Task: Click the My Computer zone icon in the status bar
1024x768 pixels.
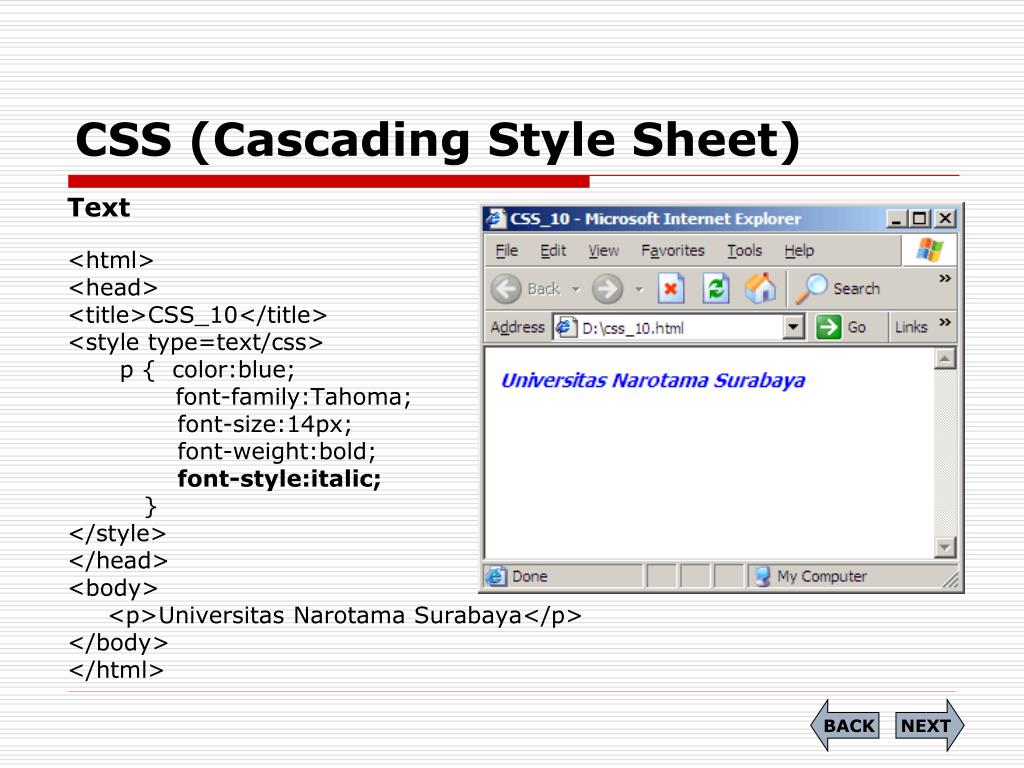Action: [x=762, y=576]
